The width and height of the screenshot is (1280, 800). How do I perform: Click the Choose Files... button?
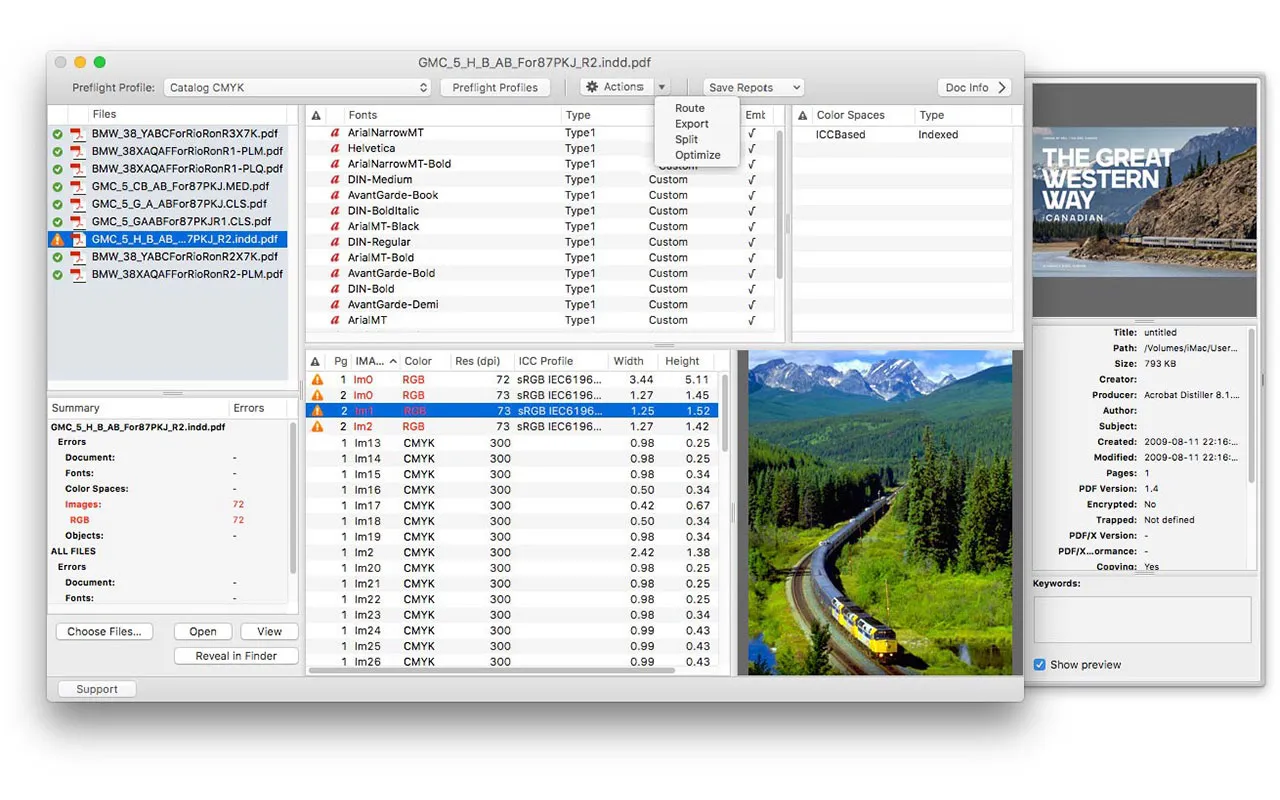tap(104, 632)
